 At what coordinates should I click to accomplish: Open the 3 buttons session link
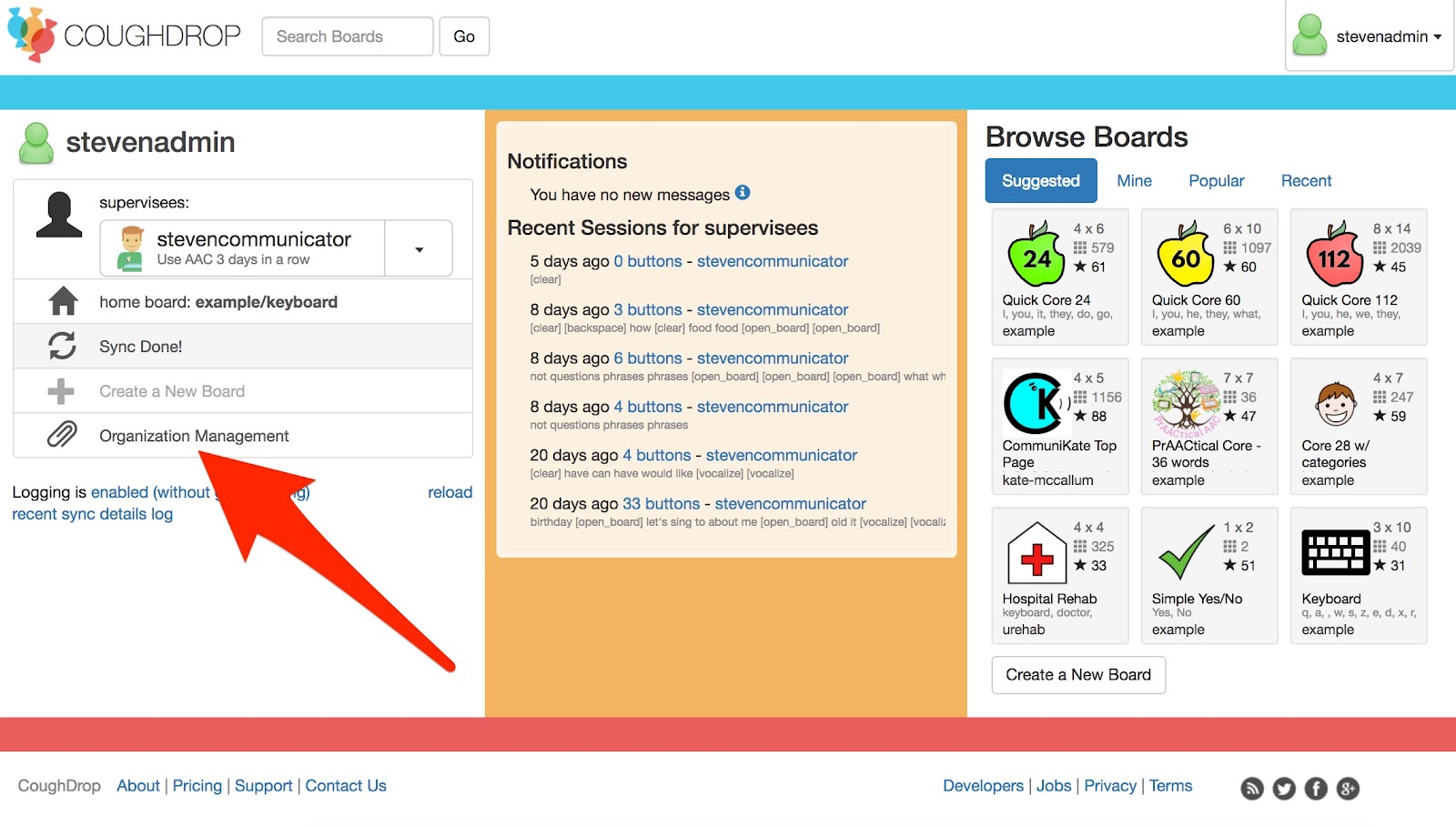pyautogui.click(x=648, y=309)
